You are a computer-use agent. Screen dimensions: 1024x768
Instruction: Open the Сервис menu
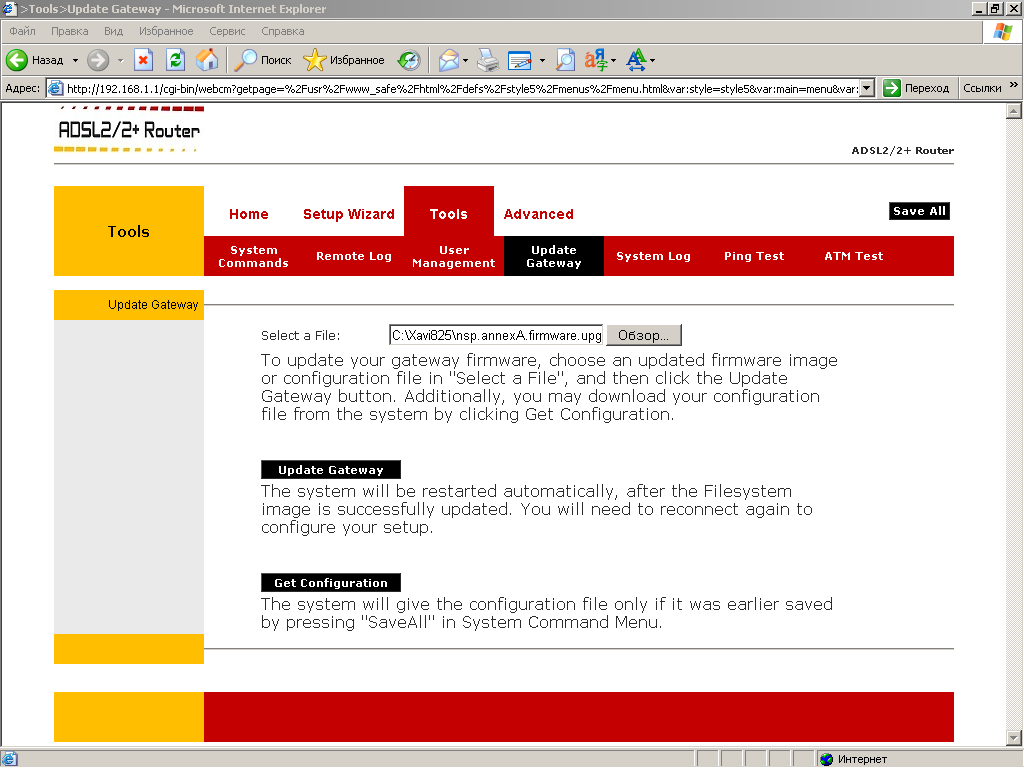tap(227, 31)
